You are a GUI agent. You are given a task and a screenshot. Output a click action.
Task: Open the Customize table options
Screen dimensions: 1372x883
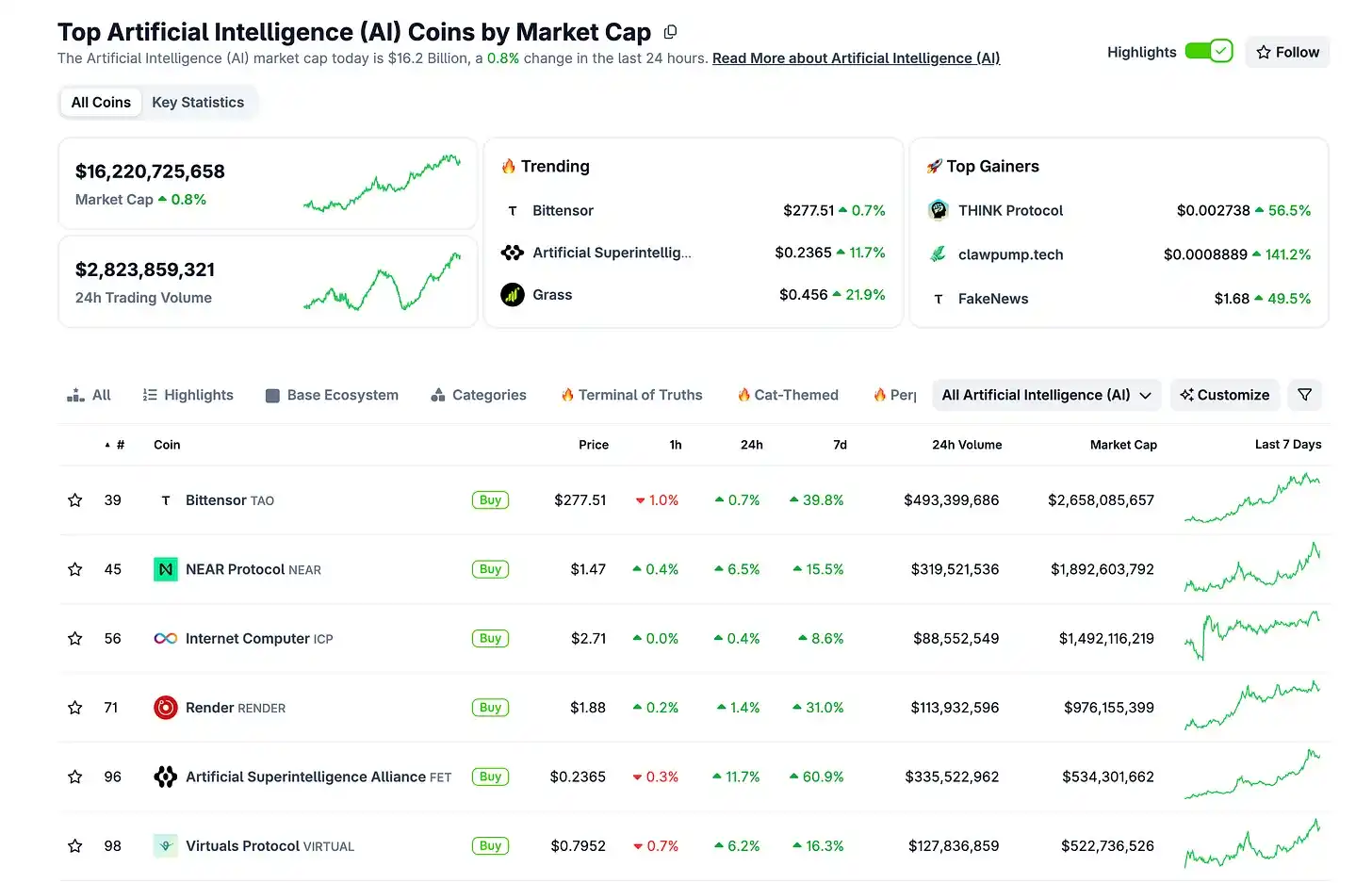click(1224, 395)
